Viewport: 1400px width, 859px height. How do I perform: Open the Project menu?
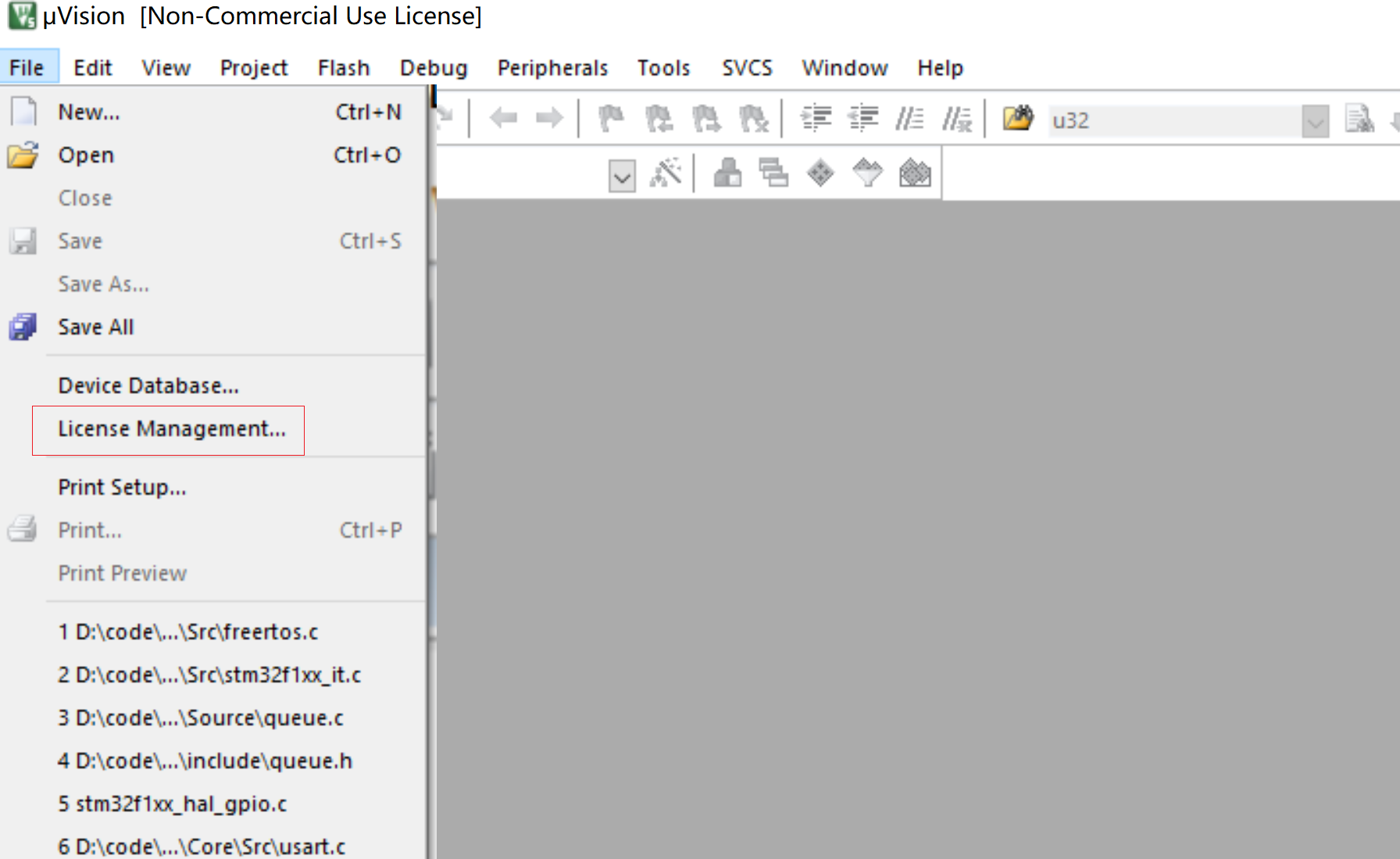point(254,68)
